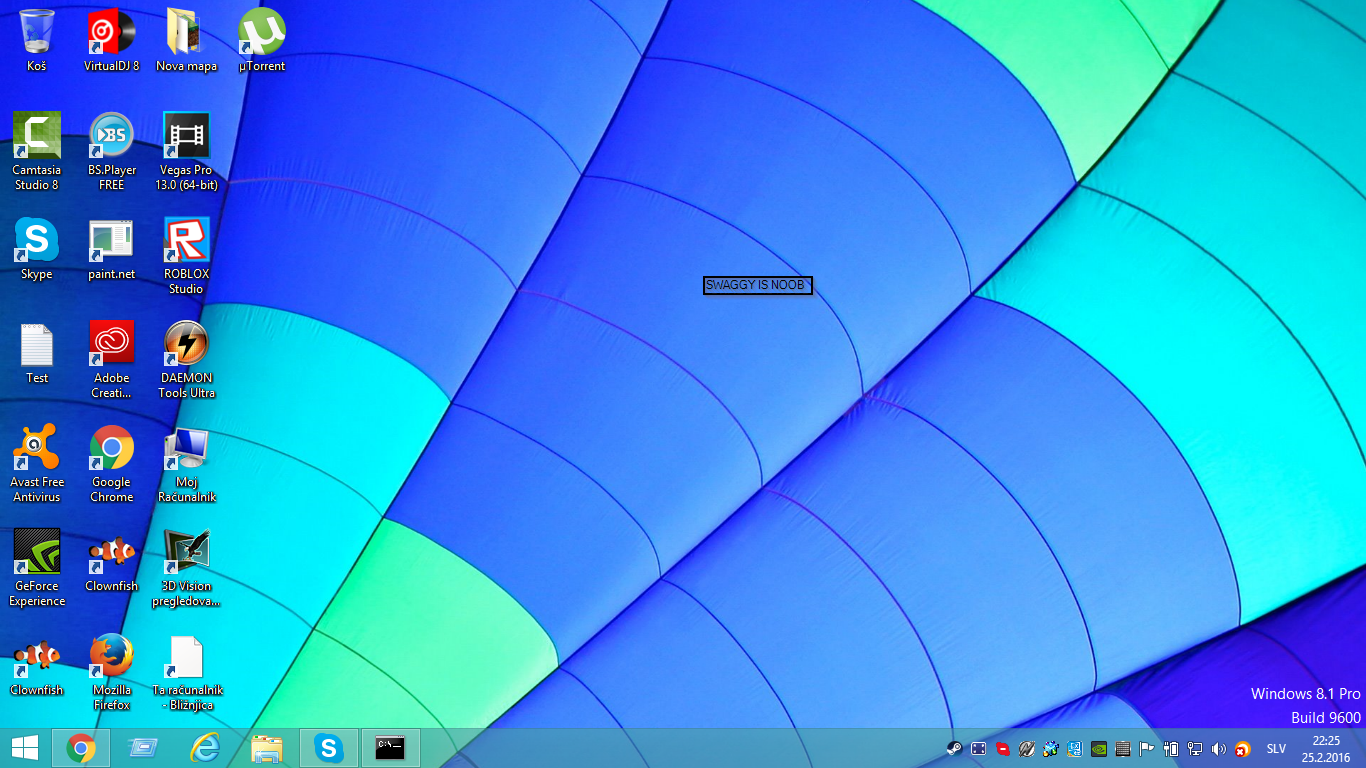Select the Nova mapa folder
The image size is (1366, 768).
pyautogui.click(x=186, y=33)
